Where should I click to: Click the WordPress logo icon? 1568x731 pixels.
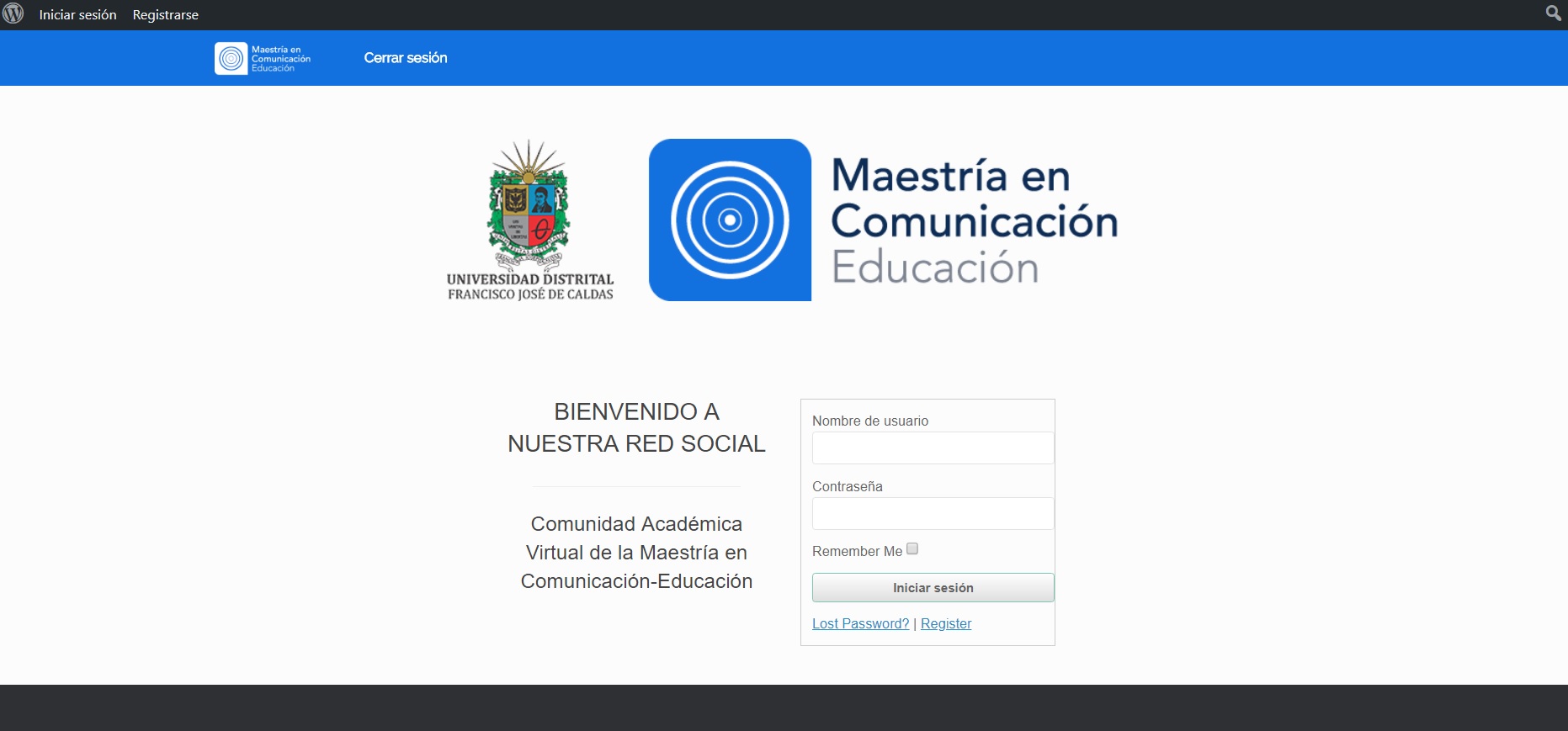point(13,14)
